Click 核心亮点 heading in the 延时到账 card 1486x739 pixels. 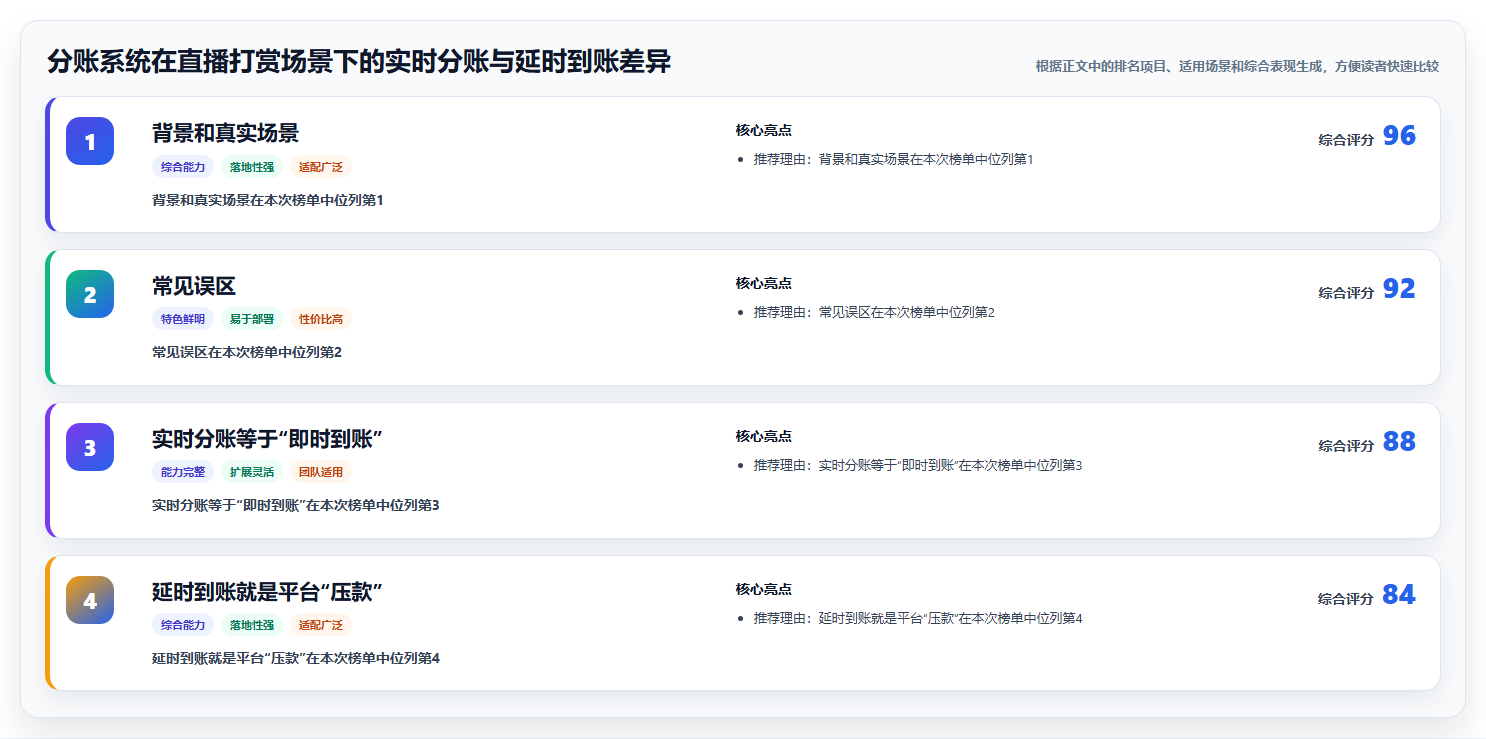[764, 590]
